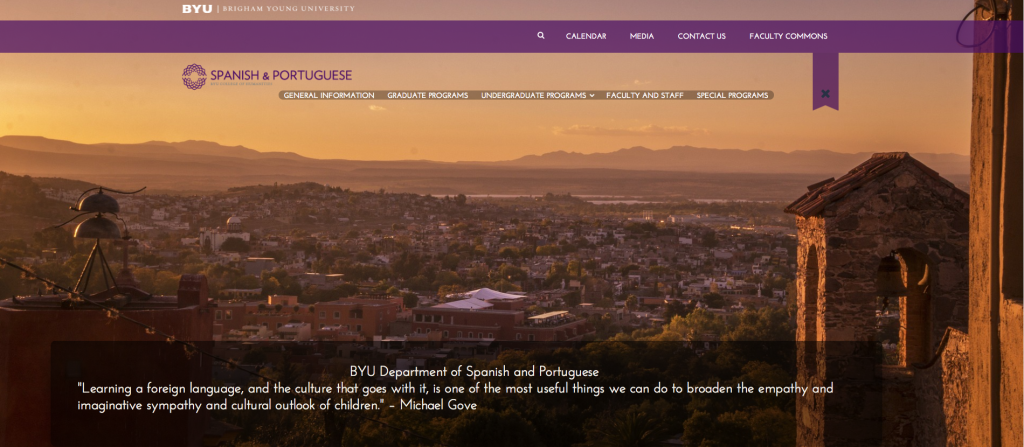Click the Spanish & Portuguese circular emblem
1024x447 pixels.
[x=194, y=77]
